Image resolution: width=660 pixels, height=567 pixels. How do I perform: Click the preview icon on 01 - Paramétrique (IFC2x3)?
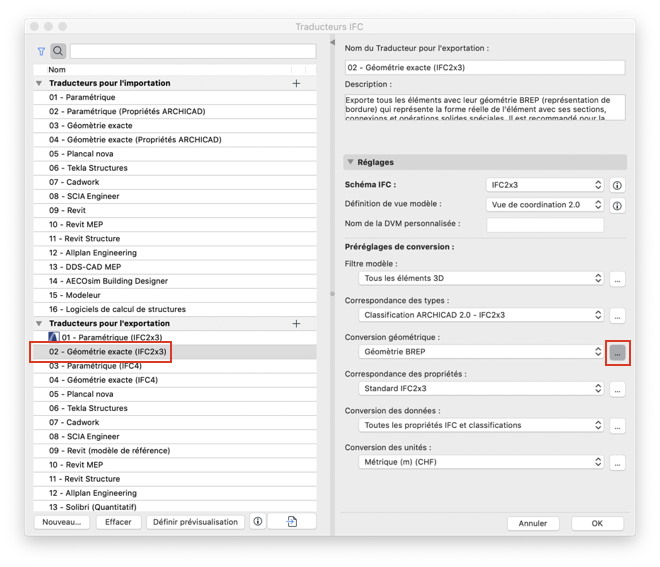pos(53,337)
